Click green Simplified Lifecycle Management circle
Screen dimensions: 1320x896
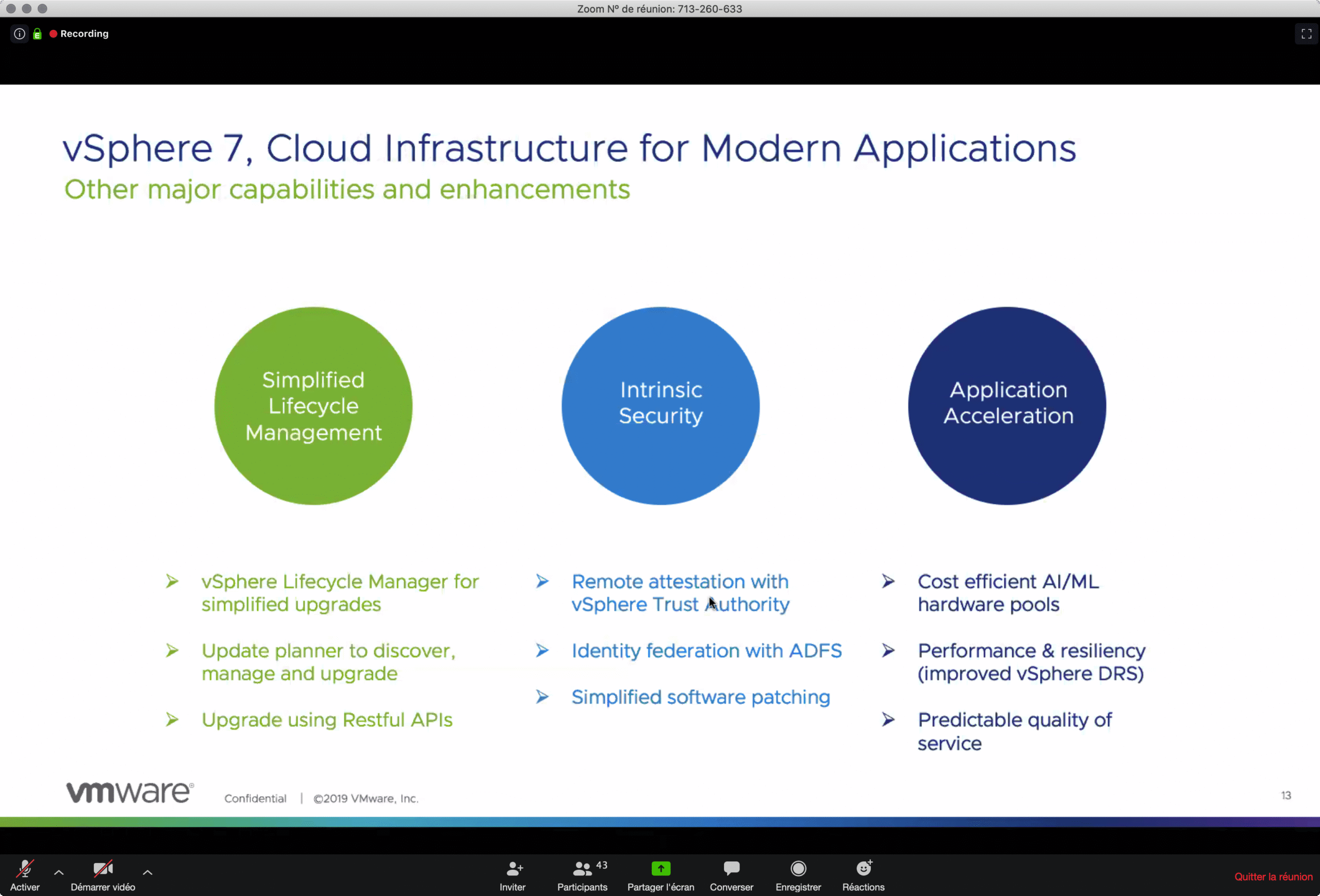click(313, 406)
